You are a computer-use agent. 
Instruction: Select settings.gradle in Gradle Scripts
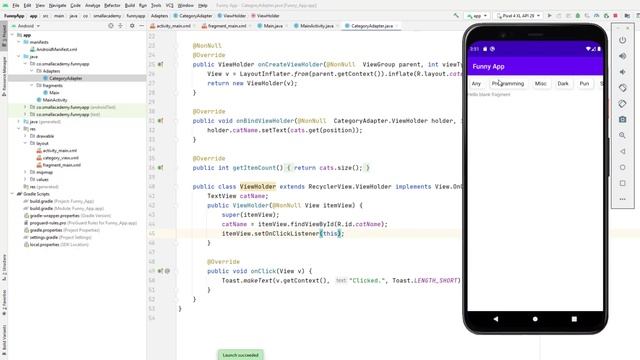tap(43, 237)
